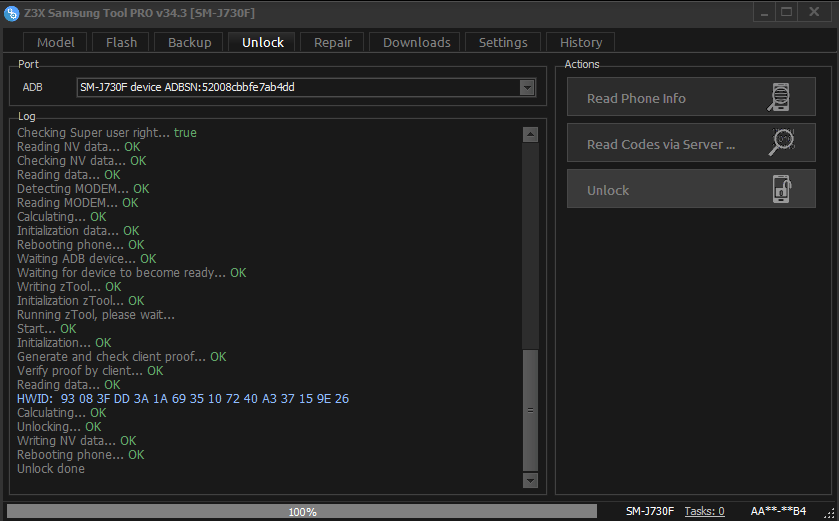Viewport: 839px width, 521px height.
Task: Click the Unlock action button
Action: (x=691, y=189)
